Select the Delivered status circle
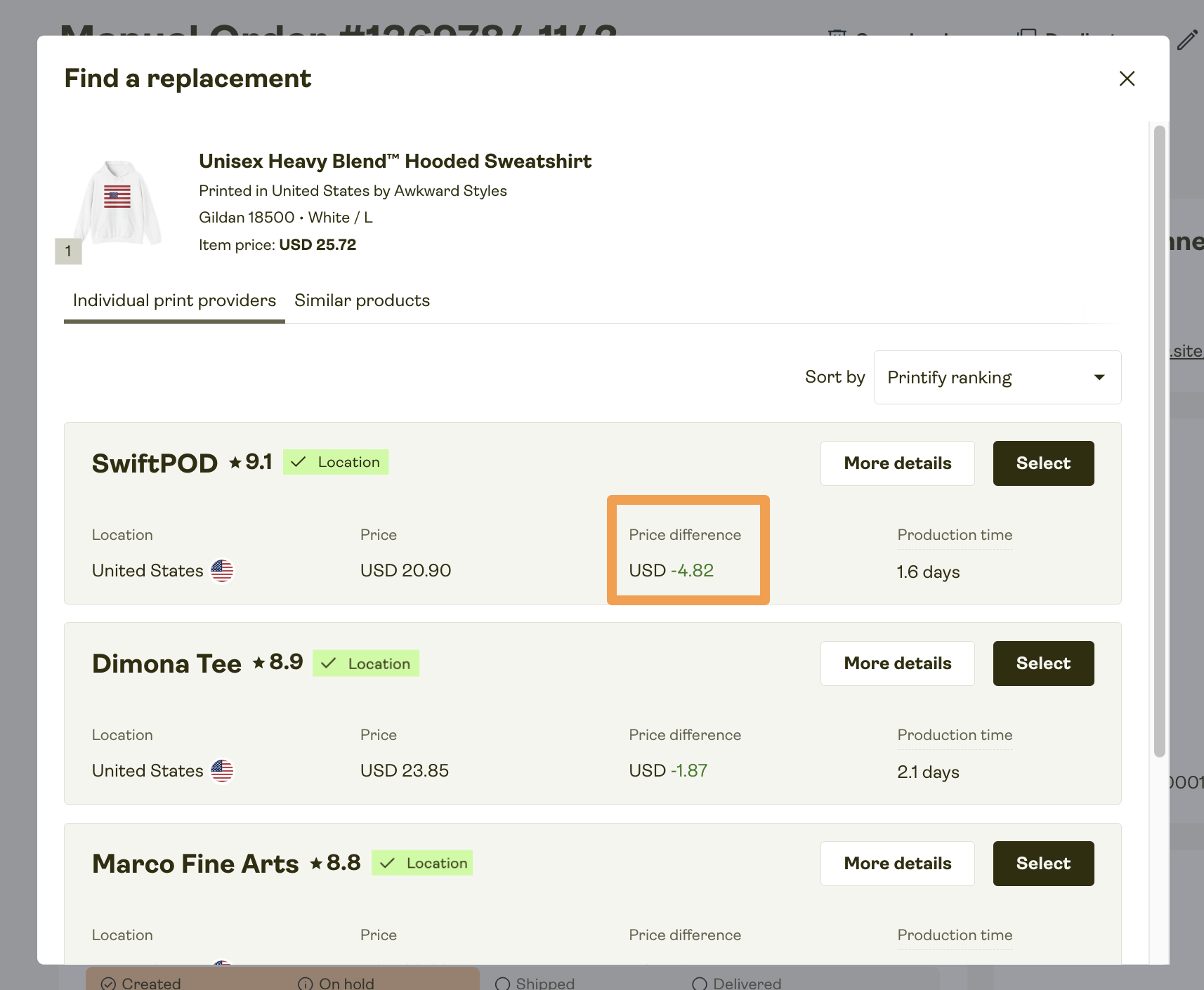 tap(700, 983)
